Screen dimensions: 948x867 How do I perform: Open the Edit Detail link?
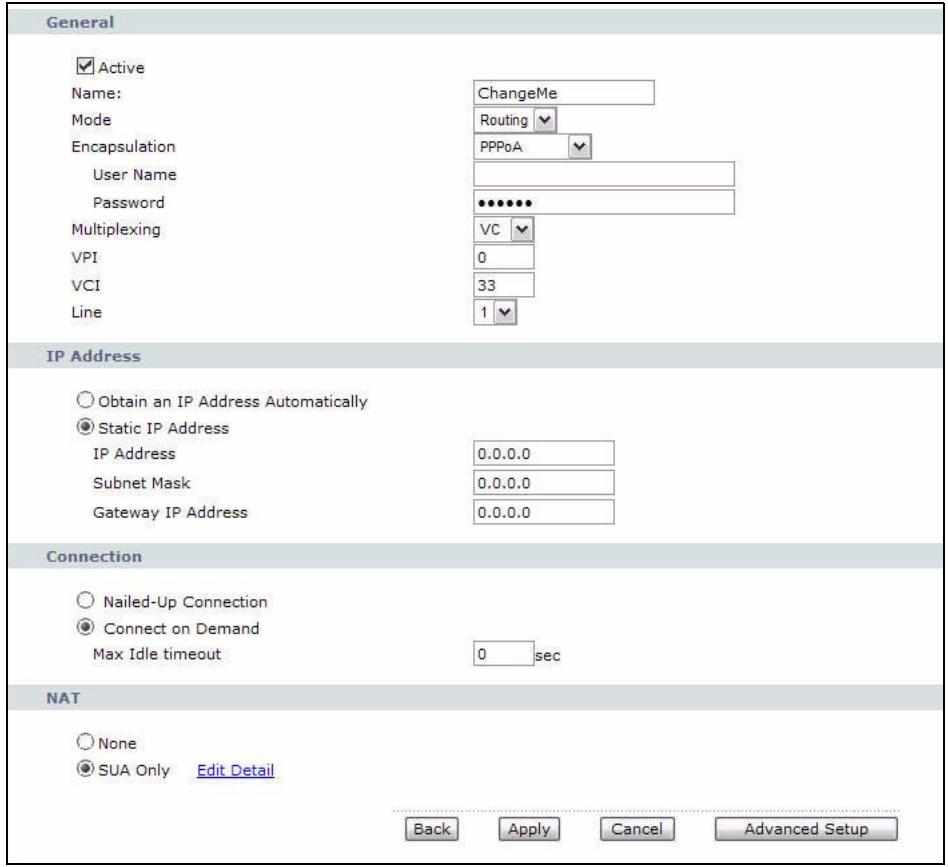(x=235, y=770)
